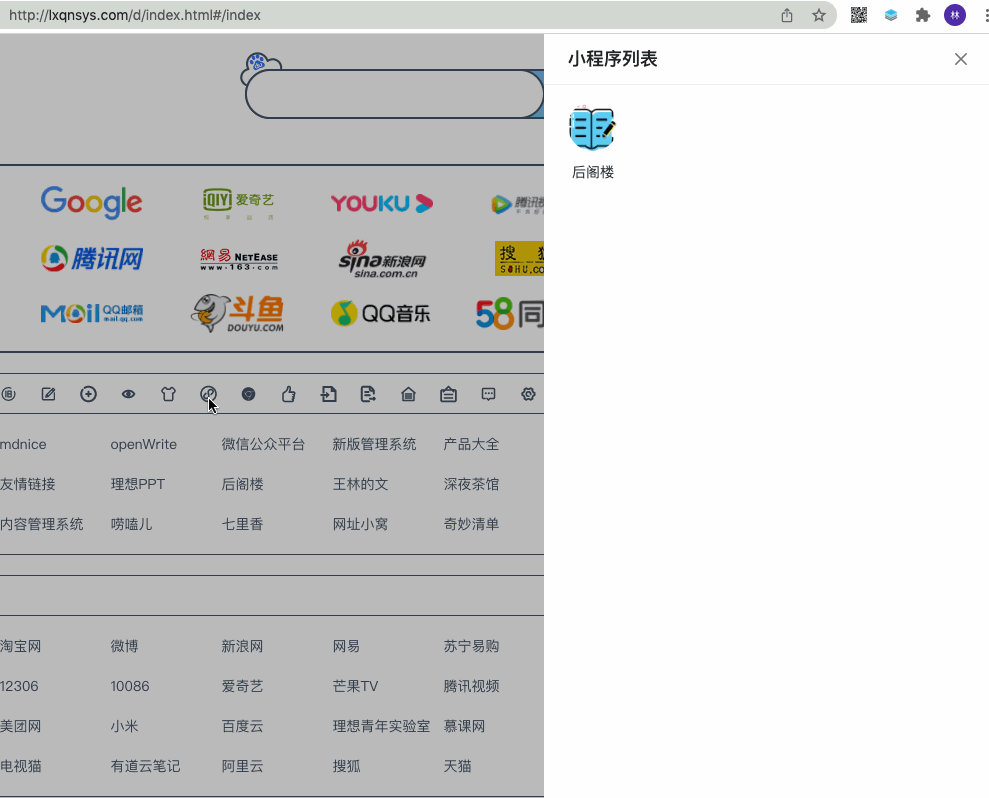The width and height of the screenshot is (989, 798).
Task: Open the 腾讯网 link
Action: pos(91,258)
